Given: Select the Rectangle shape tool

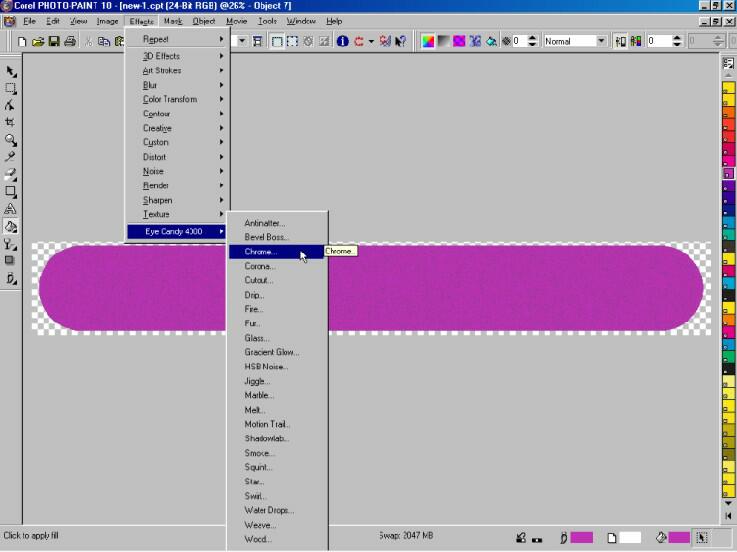Looking at the screenshot, I should pos(11,191).
